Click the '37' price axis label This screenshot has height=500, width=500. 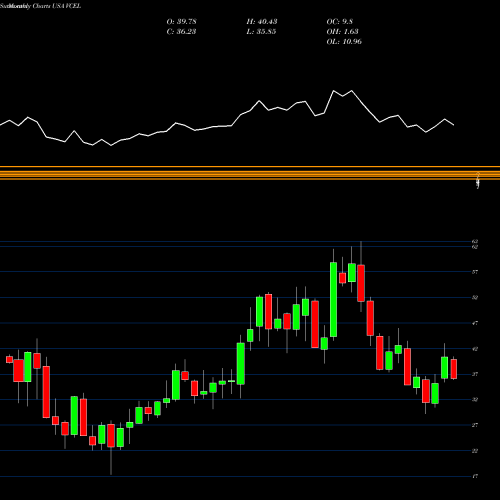[475, 374]
